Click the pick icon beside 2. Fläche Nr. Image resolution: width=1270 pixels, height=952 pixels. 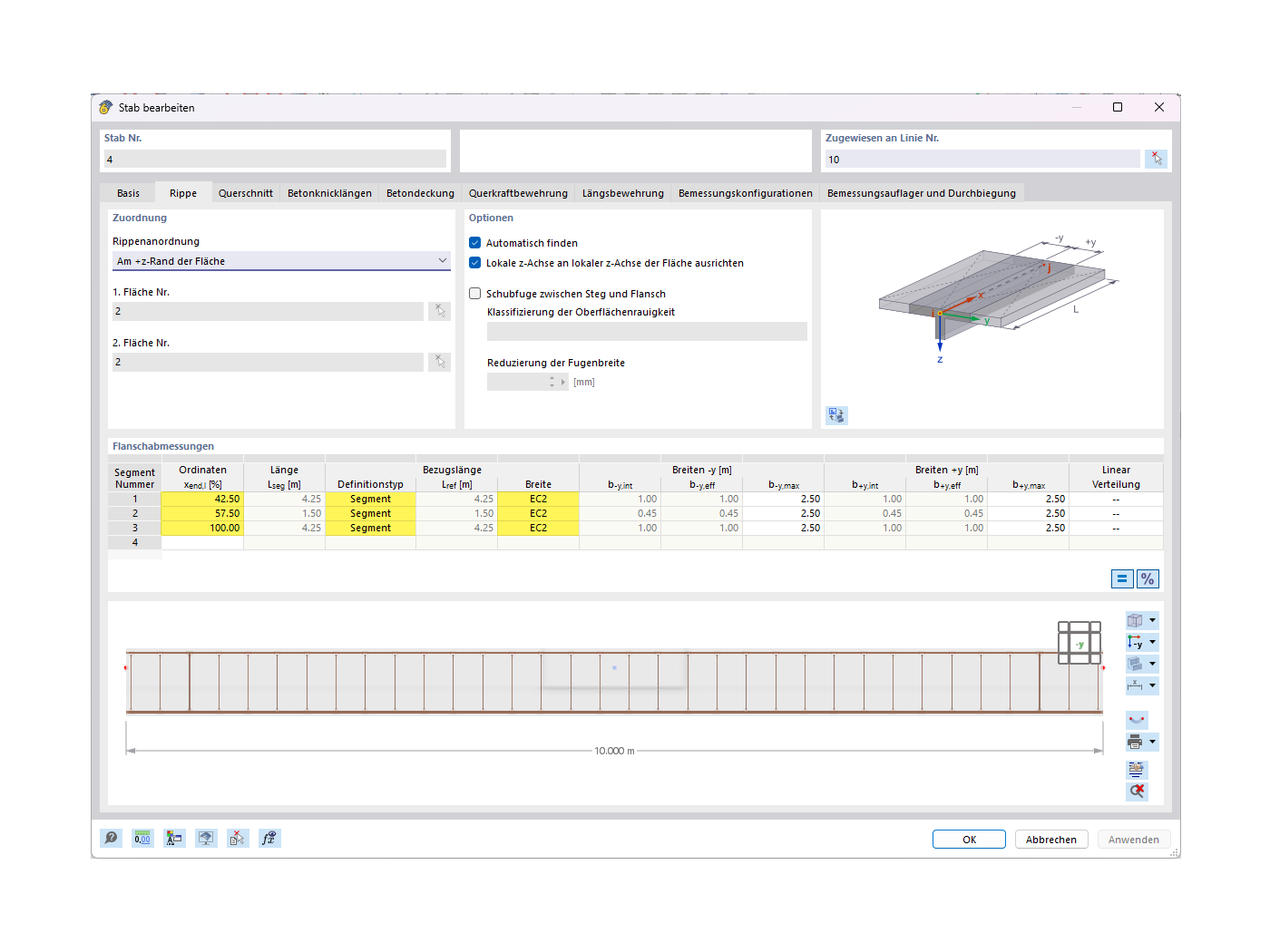coord(440,362)
